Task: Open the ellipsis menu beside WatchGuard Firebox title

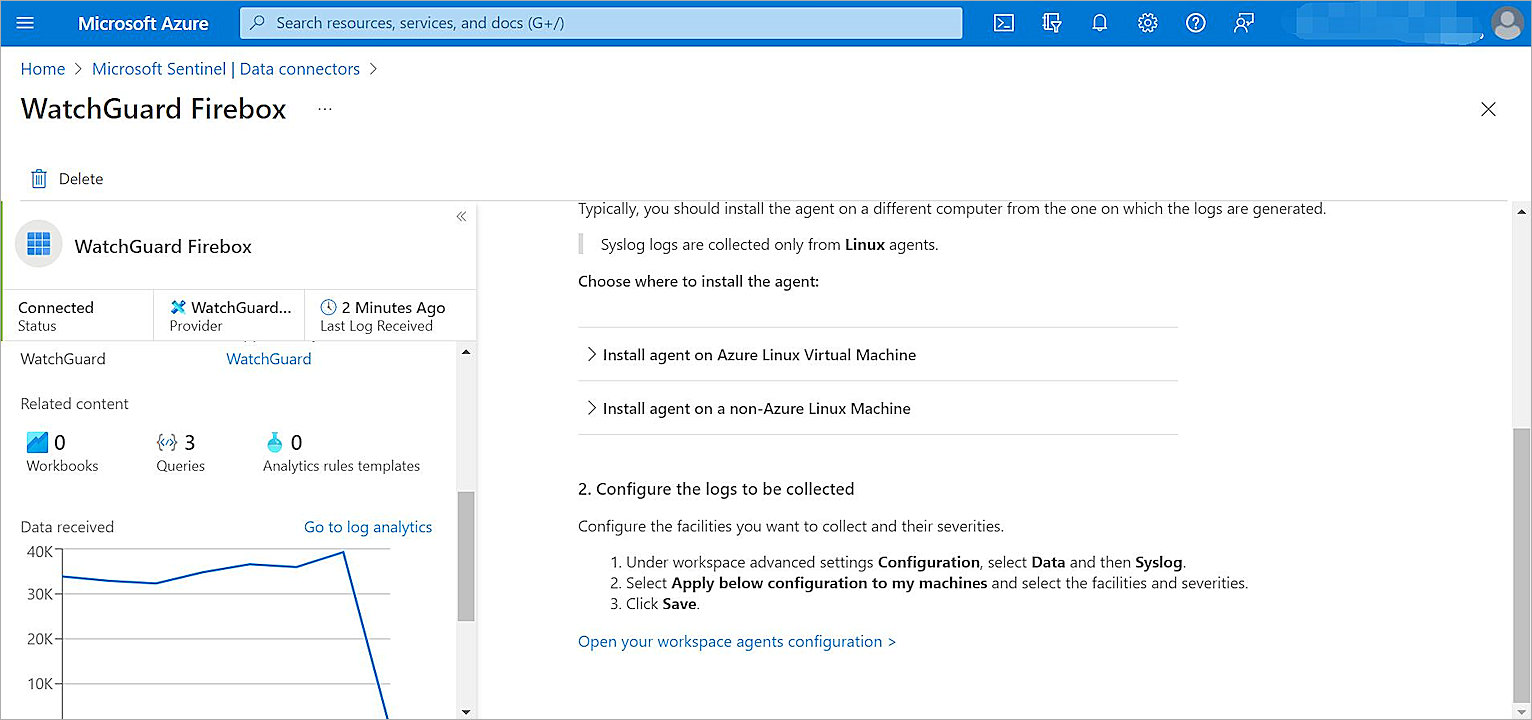Action: (x=324, y=109)
